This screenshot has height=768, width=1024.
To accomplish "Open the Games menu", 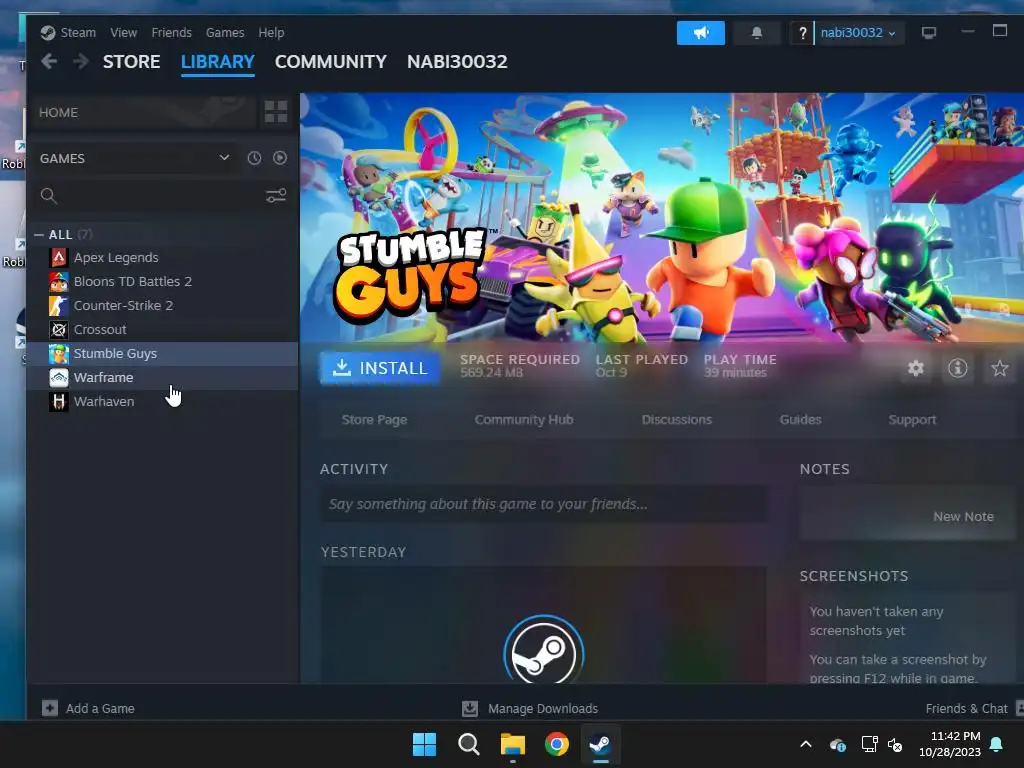I will [x=225, y=33].
